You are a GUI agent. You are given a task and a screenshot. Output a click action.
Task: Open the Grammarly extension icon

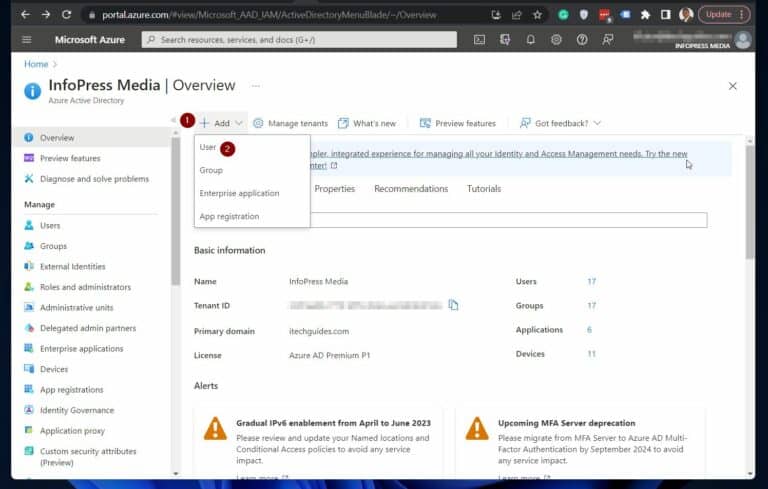pyautogui.click(x=563, y=15)
